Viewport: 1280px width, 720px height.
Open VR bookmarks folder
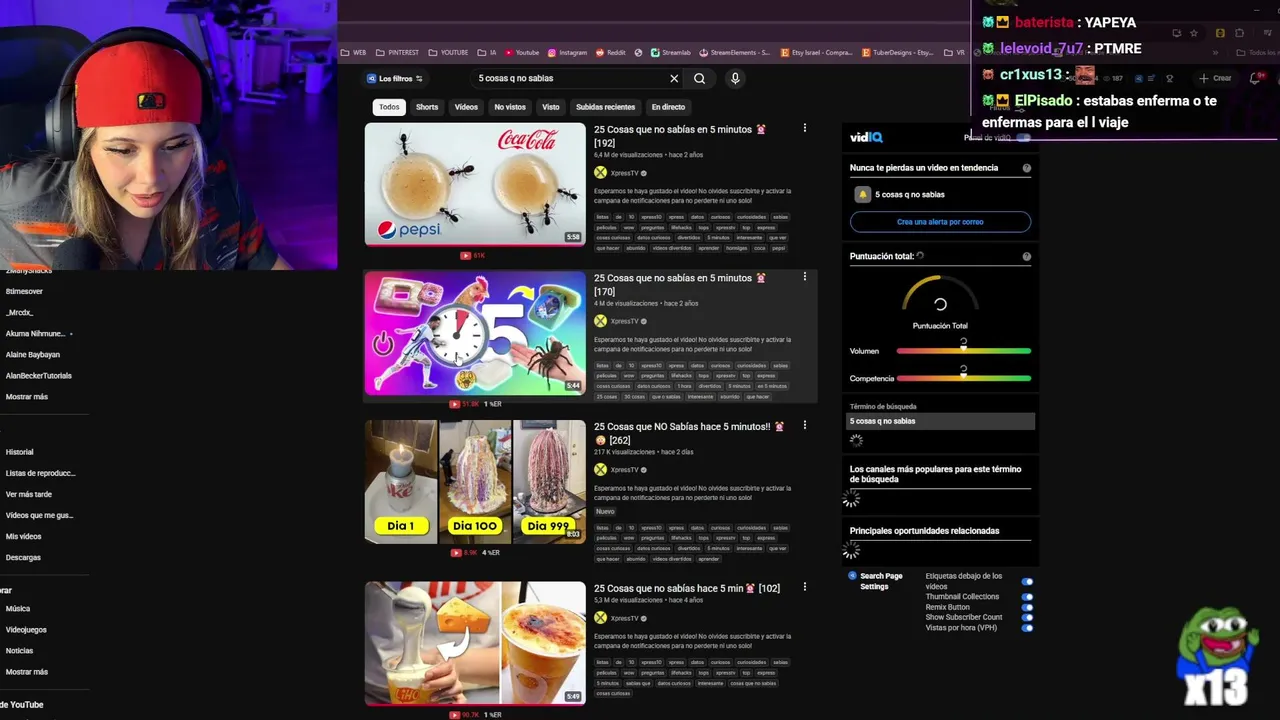(x=955, y=53)
